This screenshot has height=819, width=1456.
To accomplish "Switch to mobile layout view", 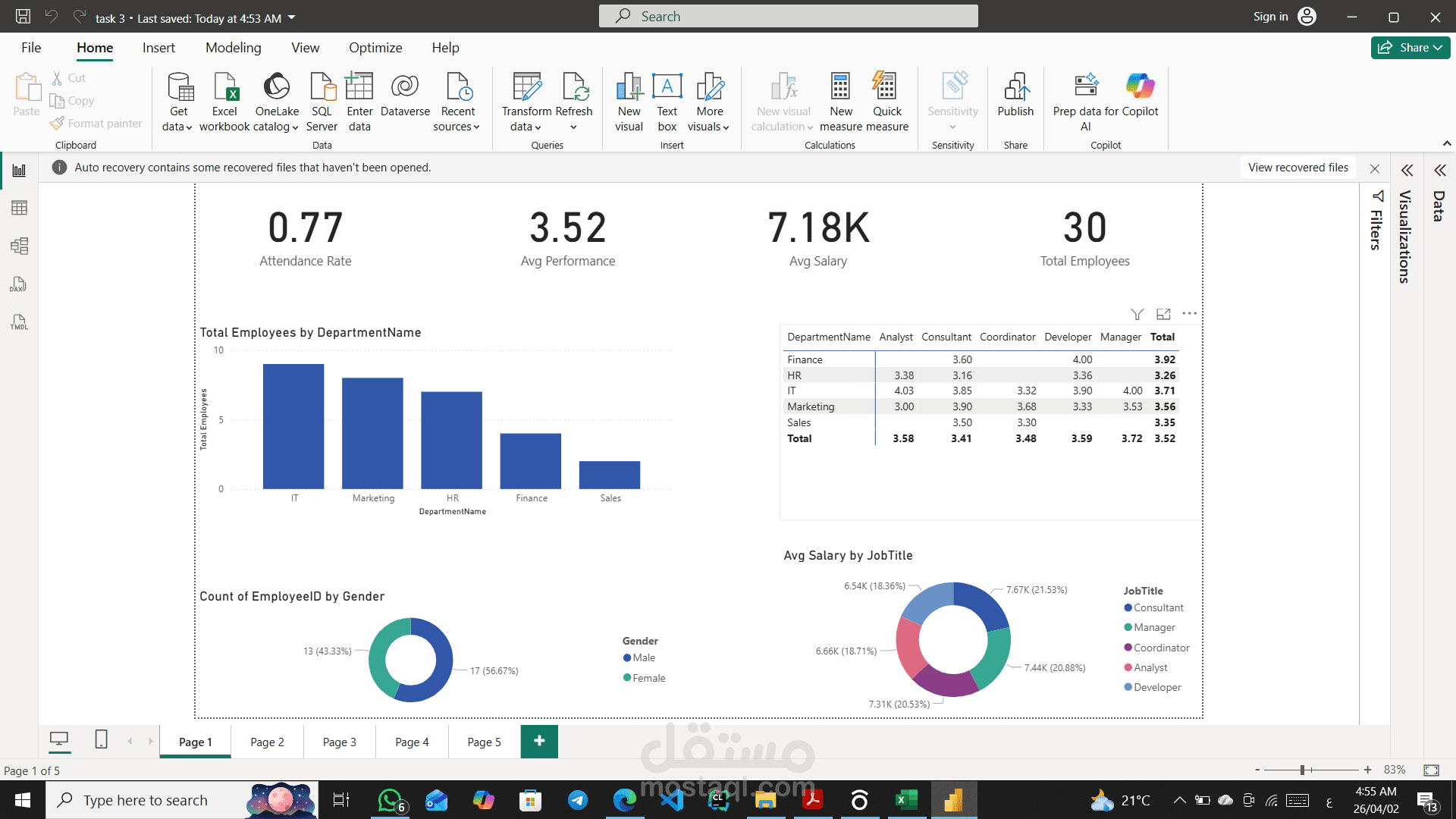I will [101, 739].
